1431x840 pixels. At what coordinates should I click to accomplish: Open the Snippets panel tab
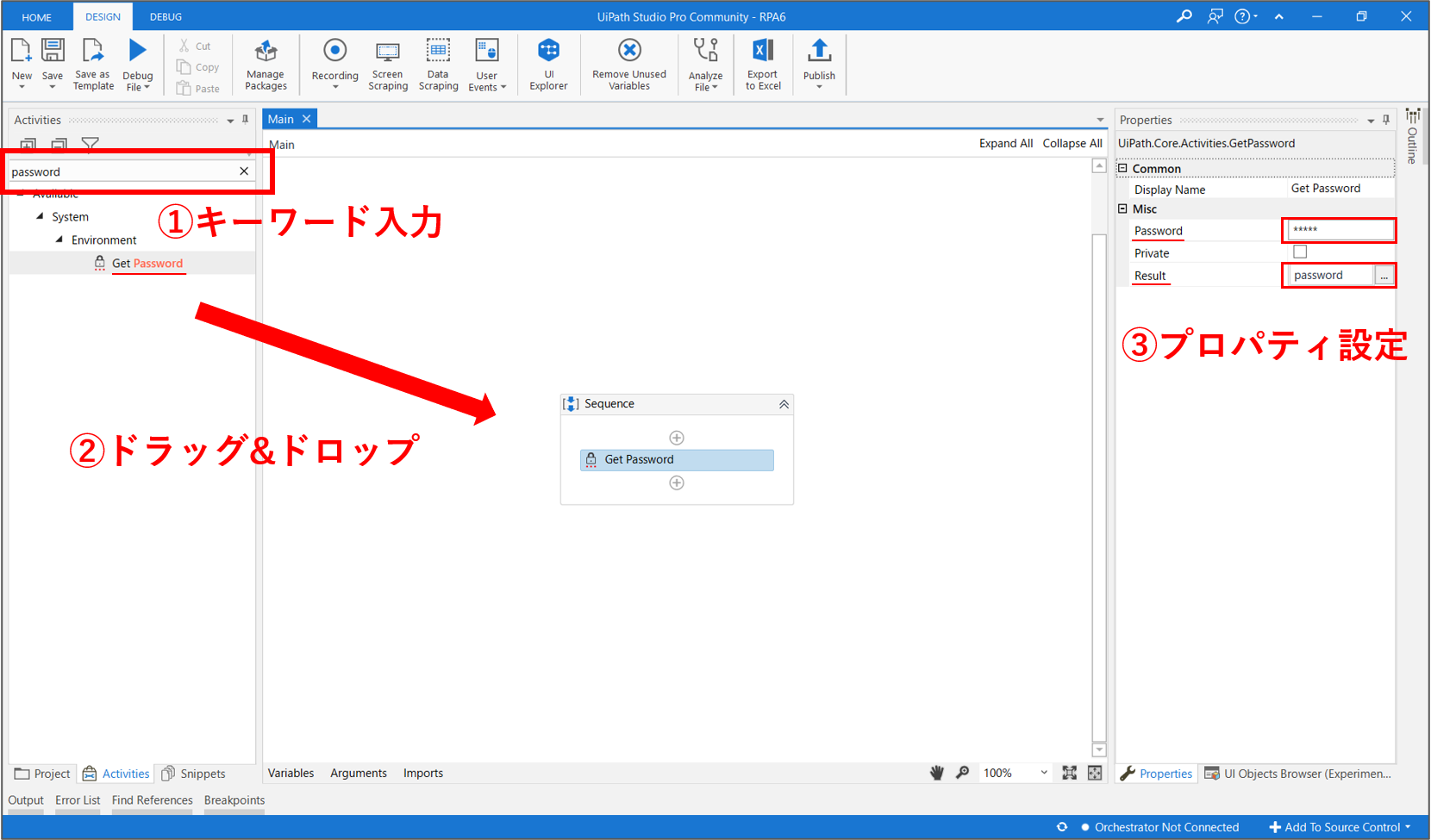194,774
